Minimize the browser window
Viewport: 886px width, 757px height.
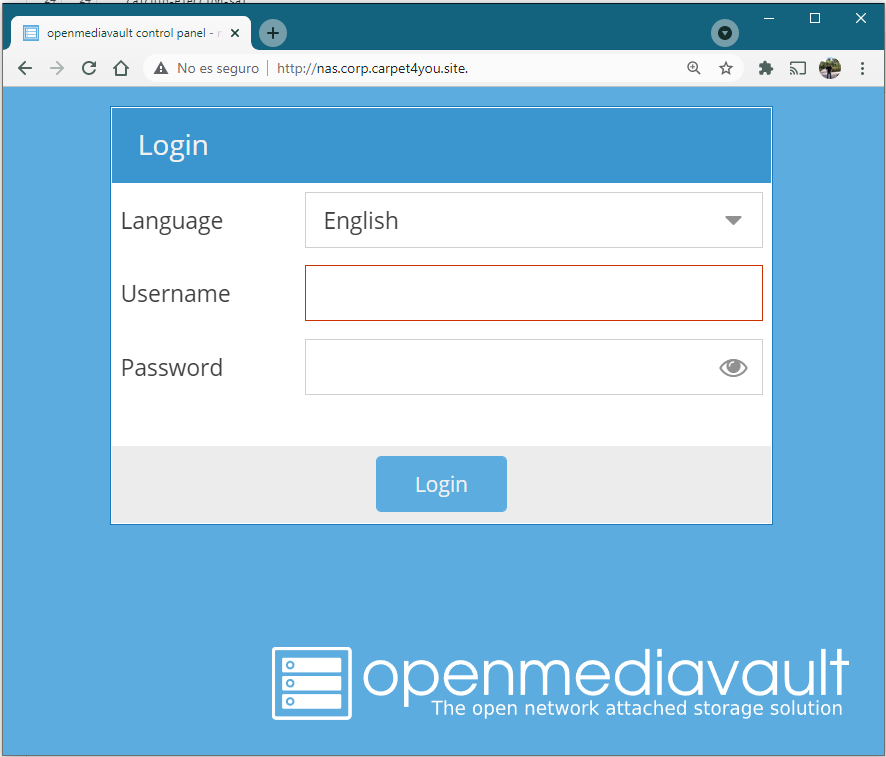(x=769, y=19)
